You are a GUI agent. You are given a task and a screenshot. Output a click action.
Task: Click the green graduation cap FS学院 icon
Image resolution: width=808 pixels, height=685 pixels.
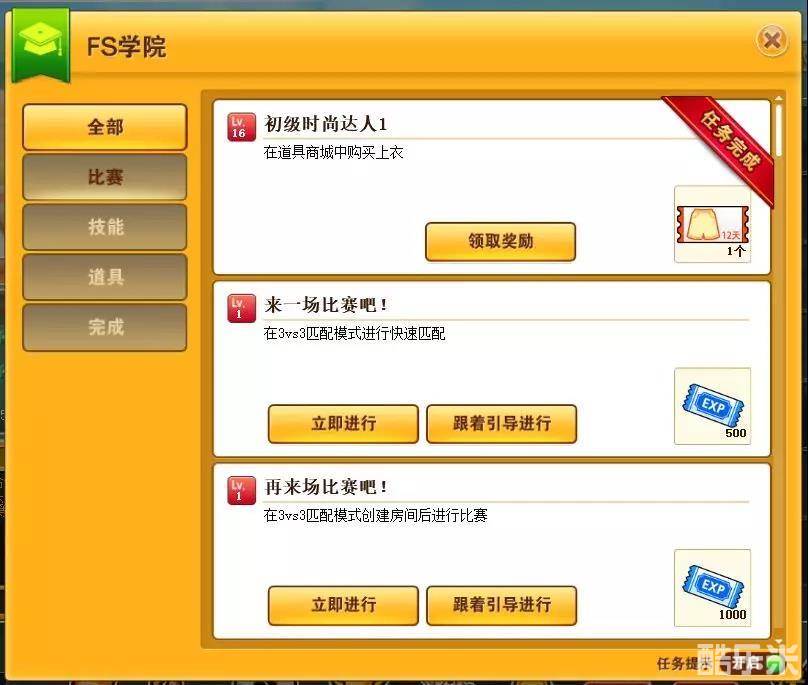41,44
